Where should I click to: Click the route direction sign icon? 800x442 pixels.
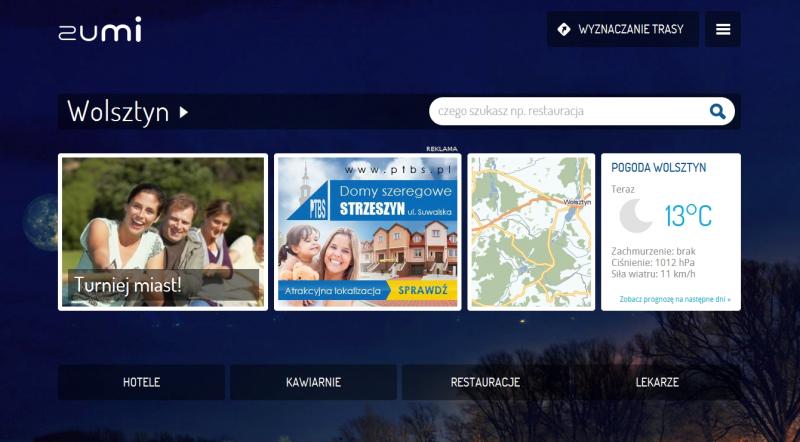point(564,29)
